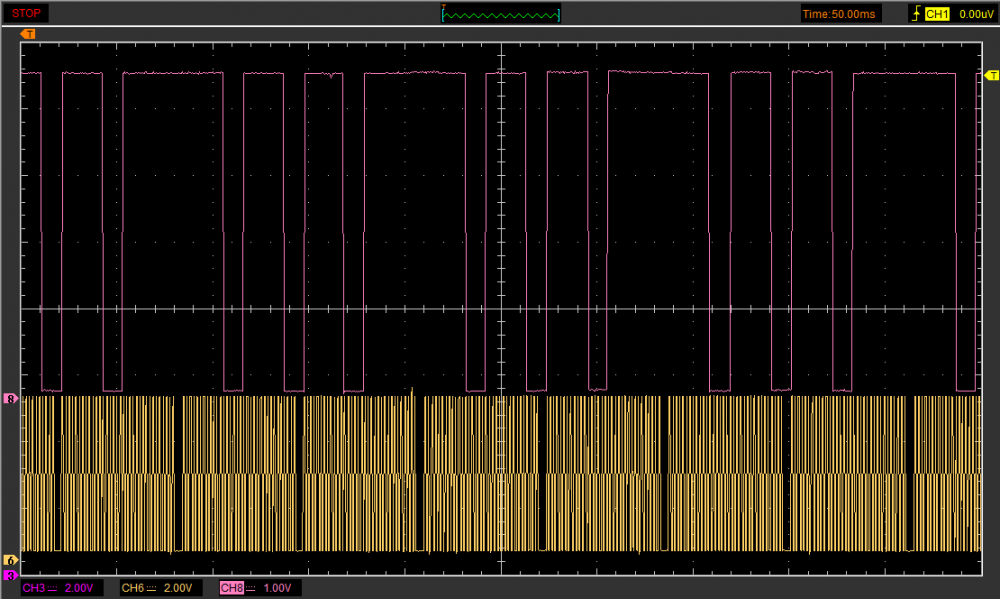The image size is (1000, 599).
Task: Click the 0.00uV trigger level readout
Action: tap(976, 13)
